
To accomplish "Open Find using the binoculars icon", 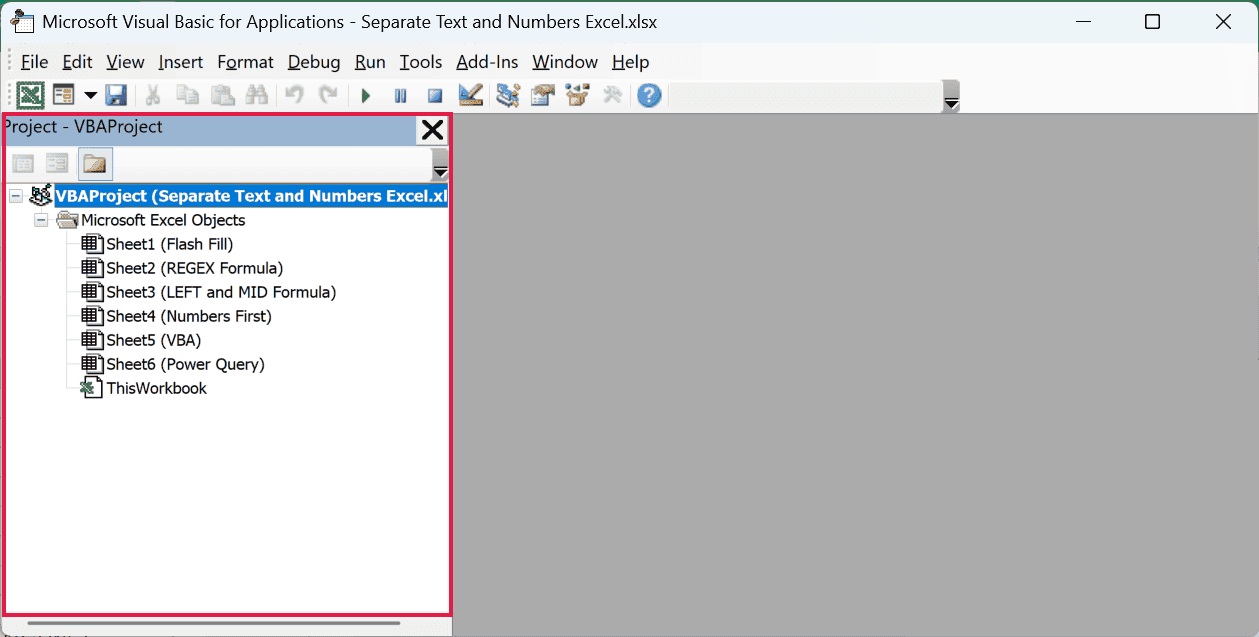I will tap(256, 95).
